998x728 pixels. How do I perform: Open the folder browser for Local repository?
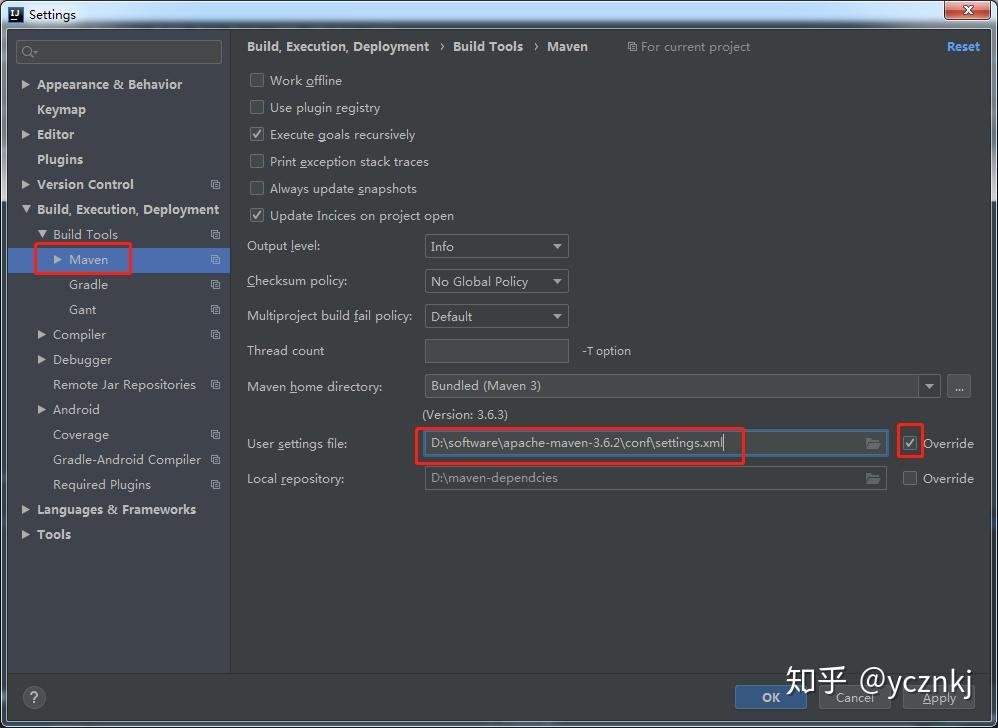871,478
